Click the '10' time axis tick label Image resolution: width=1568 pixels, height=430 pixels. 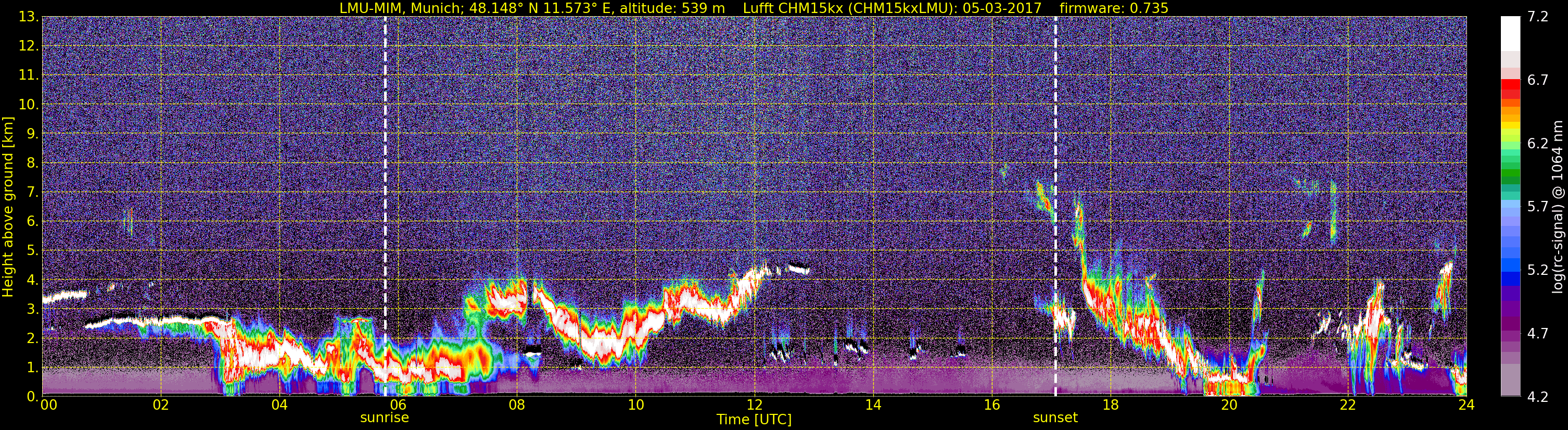(635, 405)
